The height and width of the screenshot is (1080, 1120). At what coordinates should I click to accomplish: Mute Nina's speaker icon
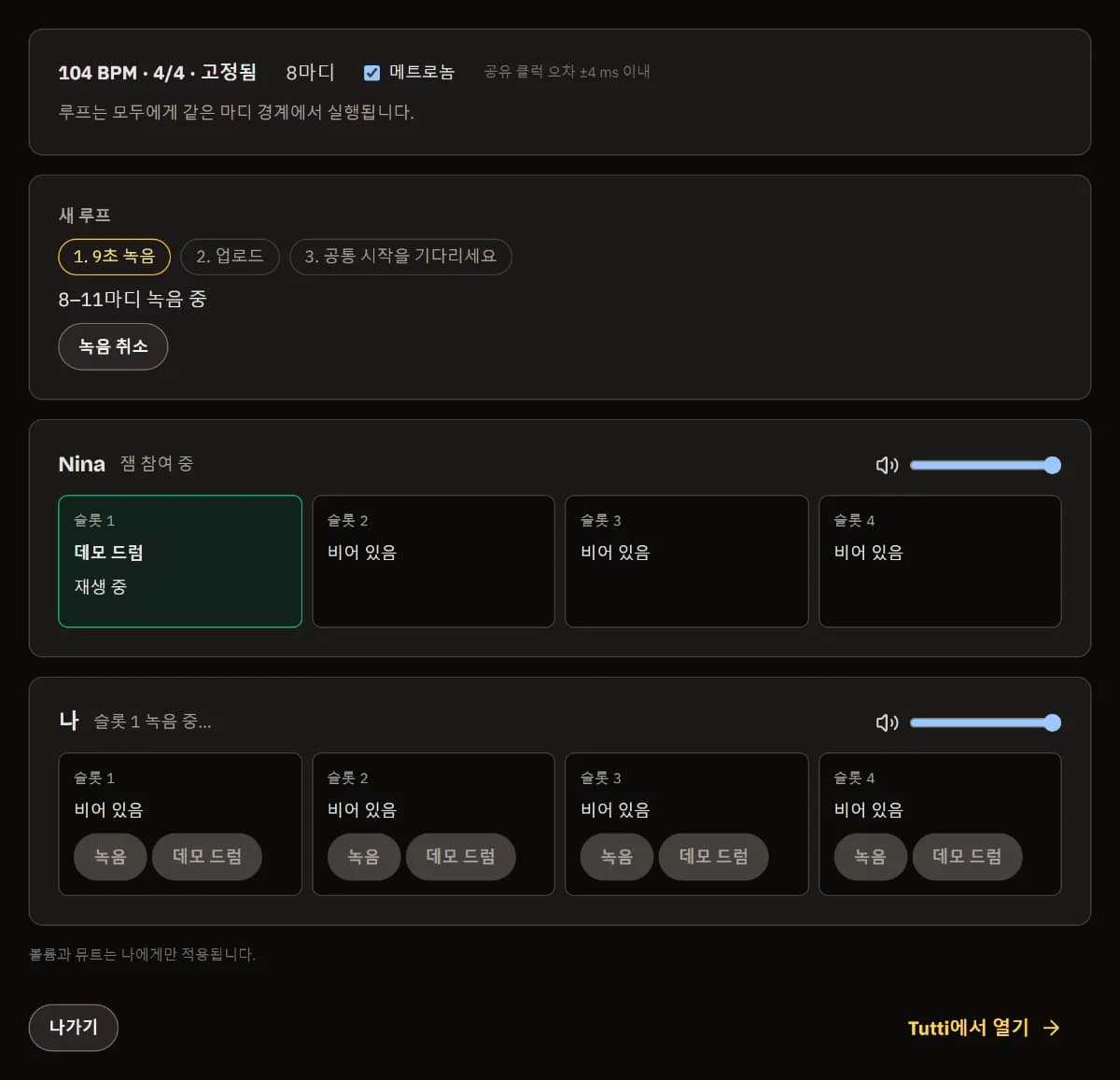click(x=887, y=465)
